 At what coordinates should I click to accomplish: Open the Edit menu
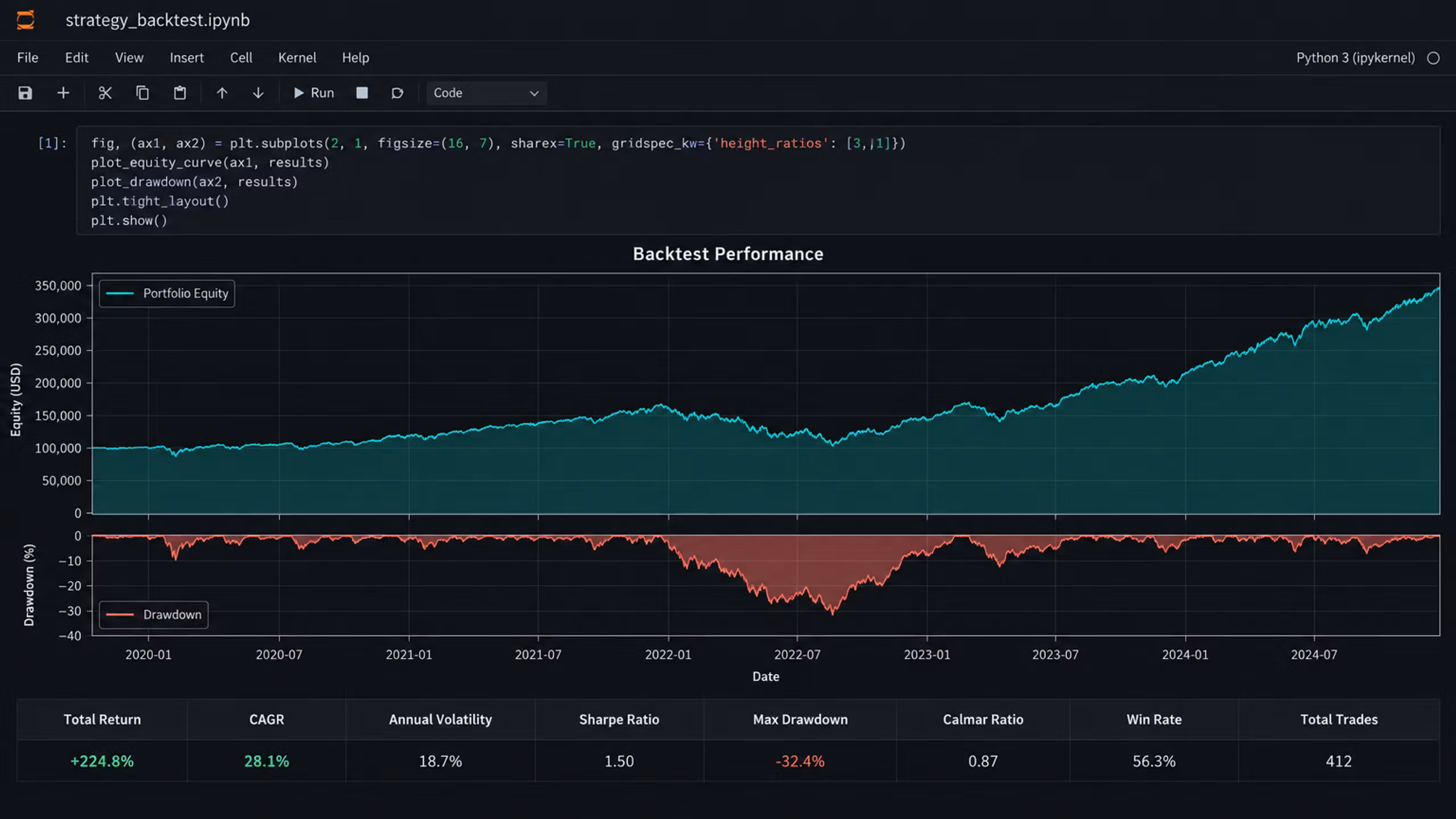[76, 57]
